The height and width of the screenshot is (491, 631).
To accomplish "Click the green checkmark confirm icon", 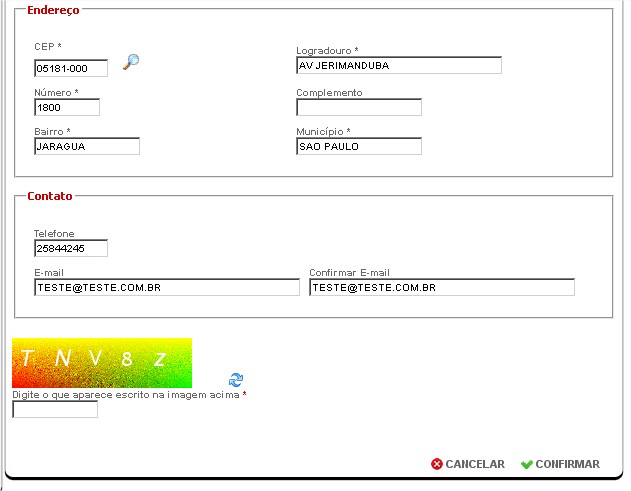I will click(526, 464).
